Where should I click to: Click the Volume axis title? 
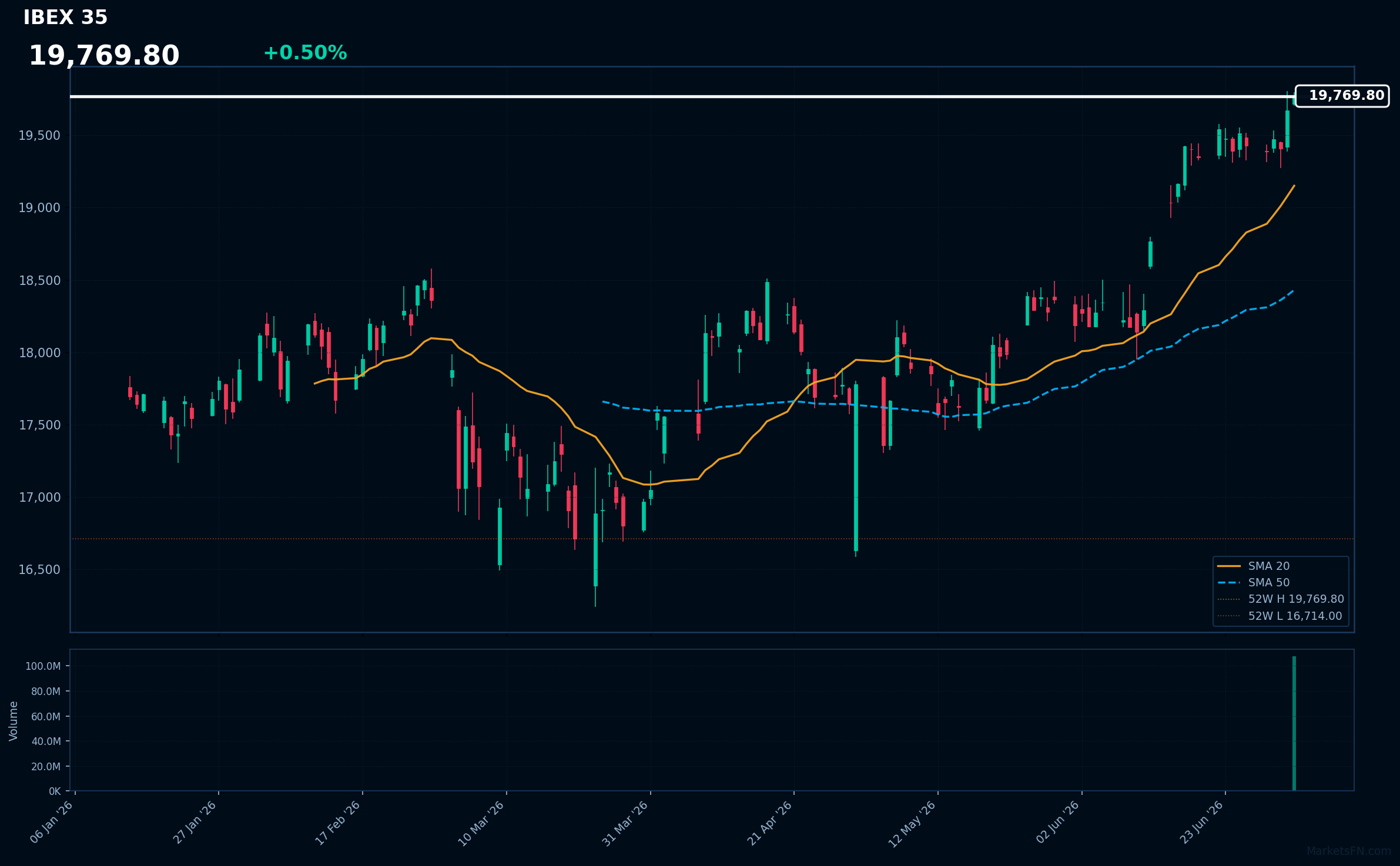click(14, 721)
